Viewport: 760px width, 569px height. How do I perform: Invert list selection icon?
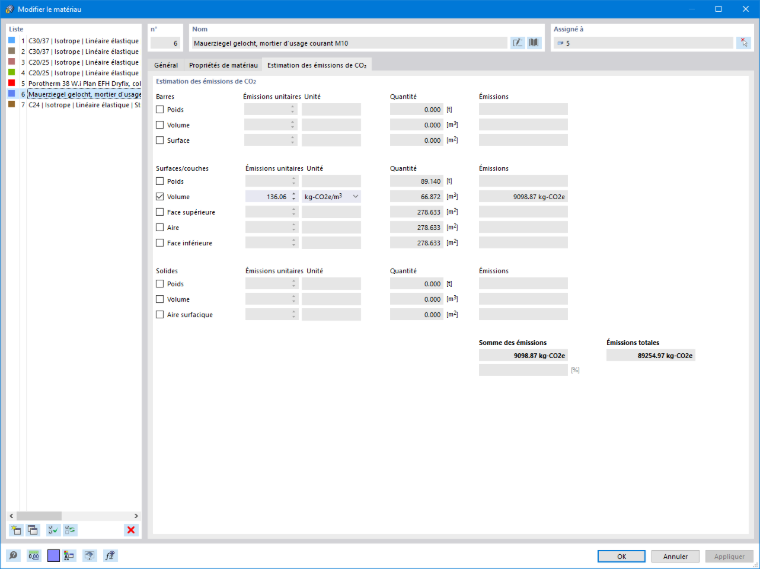70,530
